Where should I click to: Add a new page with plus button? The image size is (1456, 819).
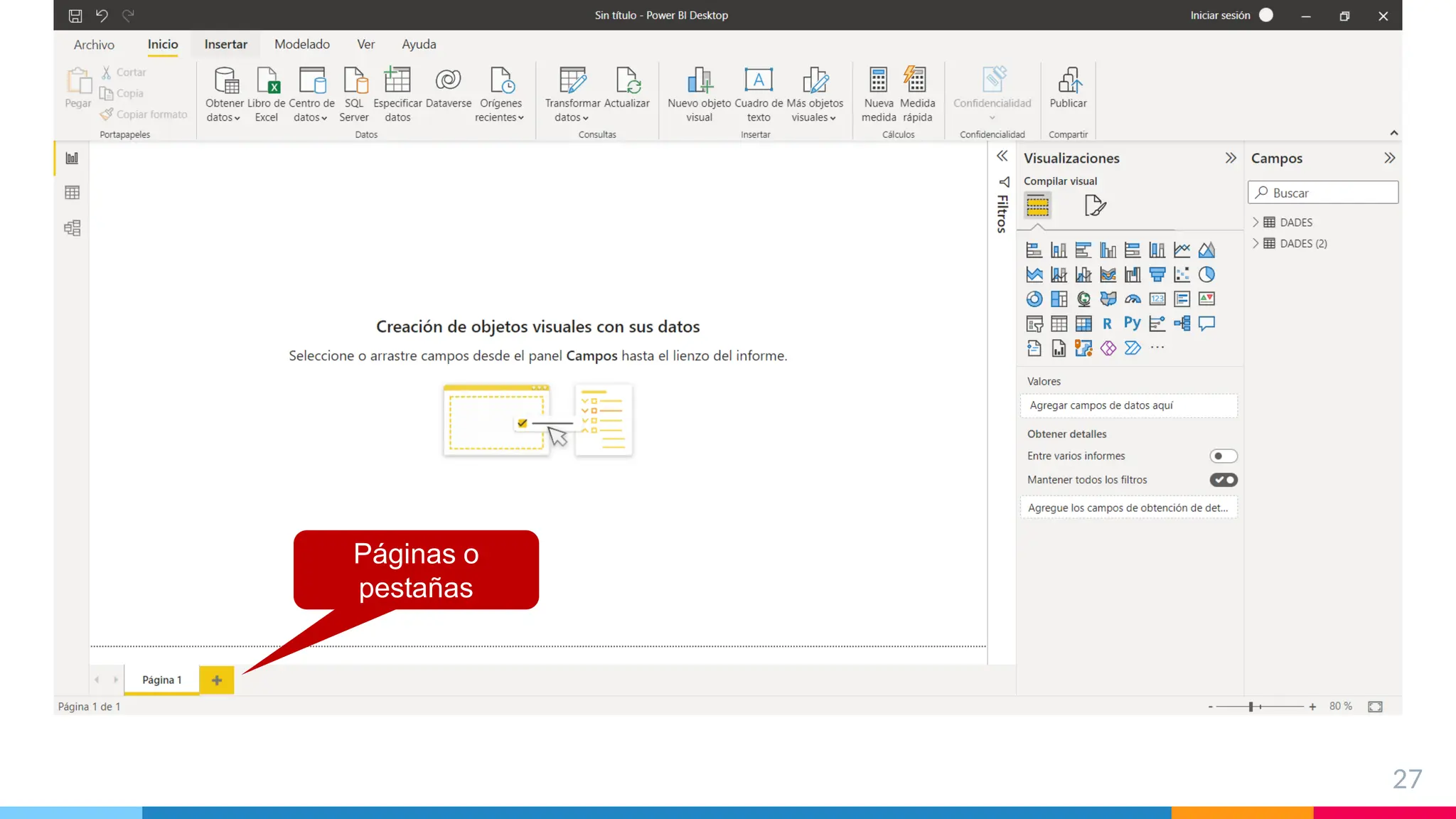[217, 680]
